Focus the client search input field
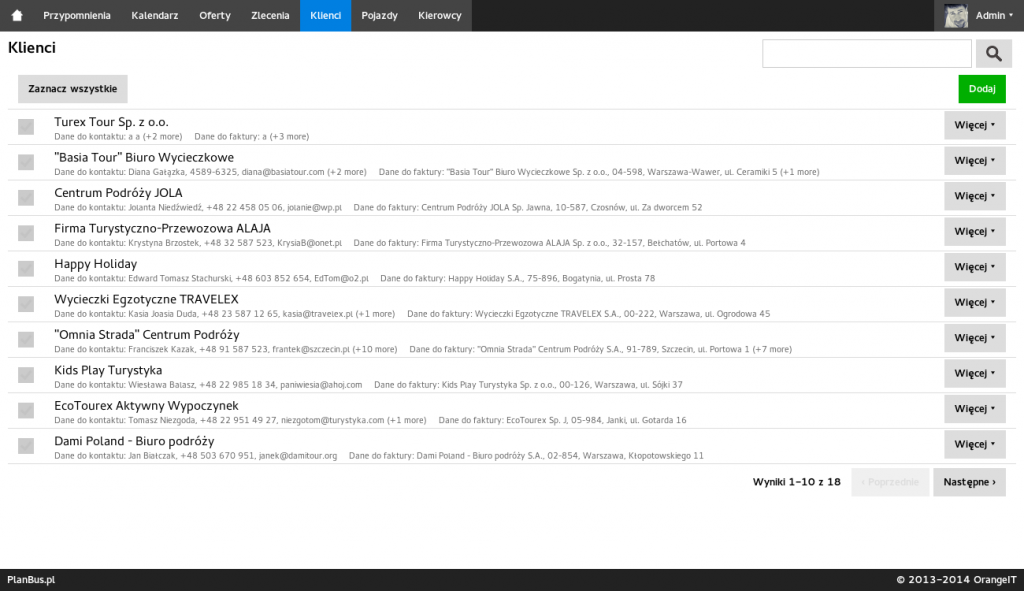Viewport: 1024px width, 591px height. tap(867, 54)
